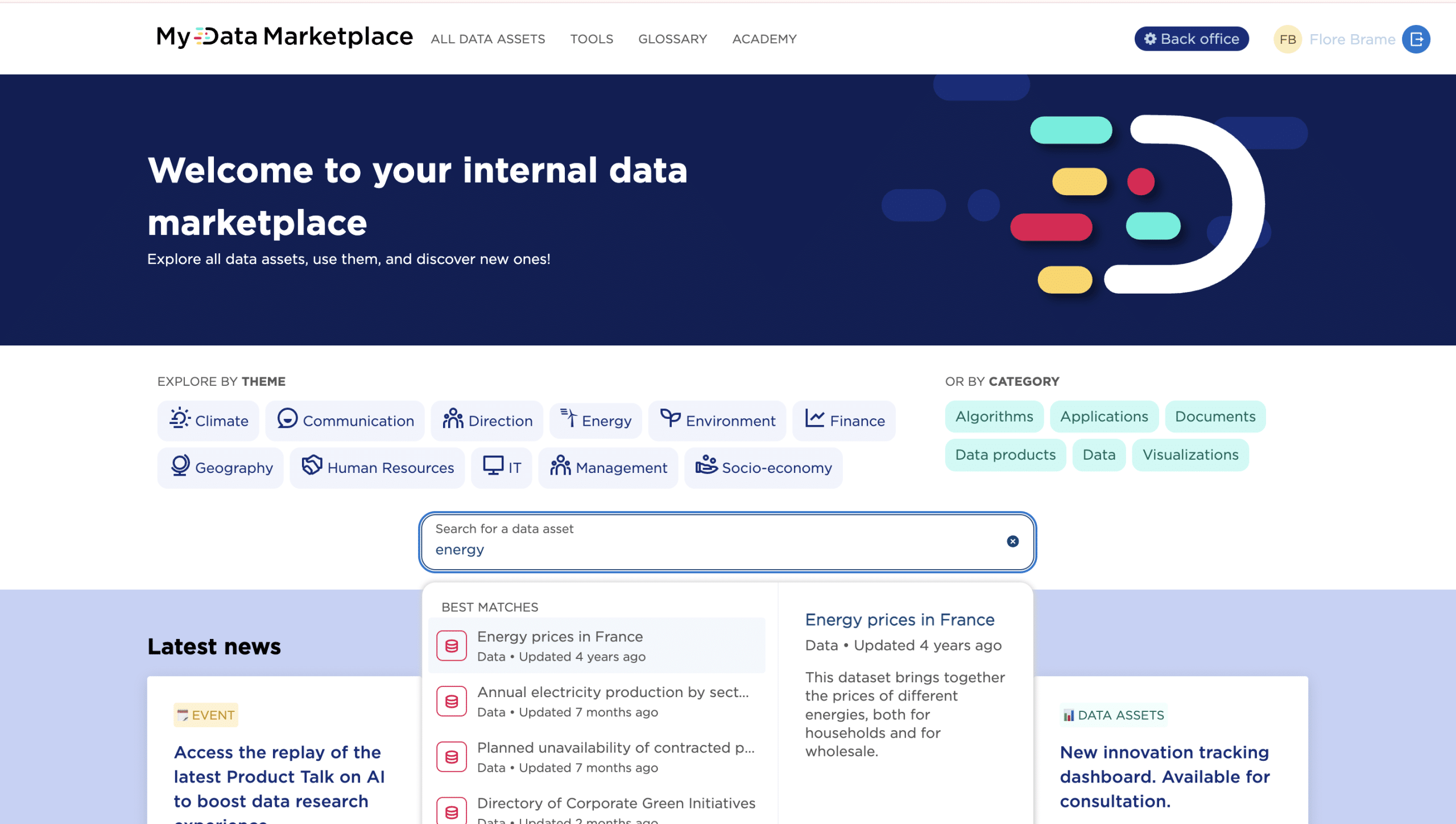Image resolution: width=1456 pixels, height=824 pixels.
Task: Open Energy prices in France preview title
Action: point(899,619)
